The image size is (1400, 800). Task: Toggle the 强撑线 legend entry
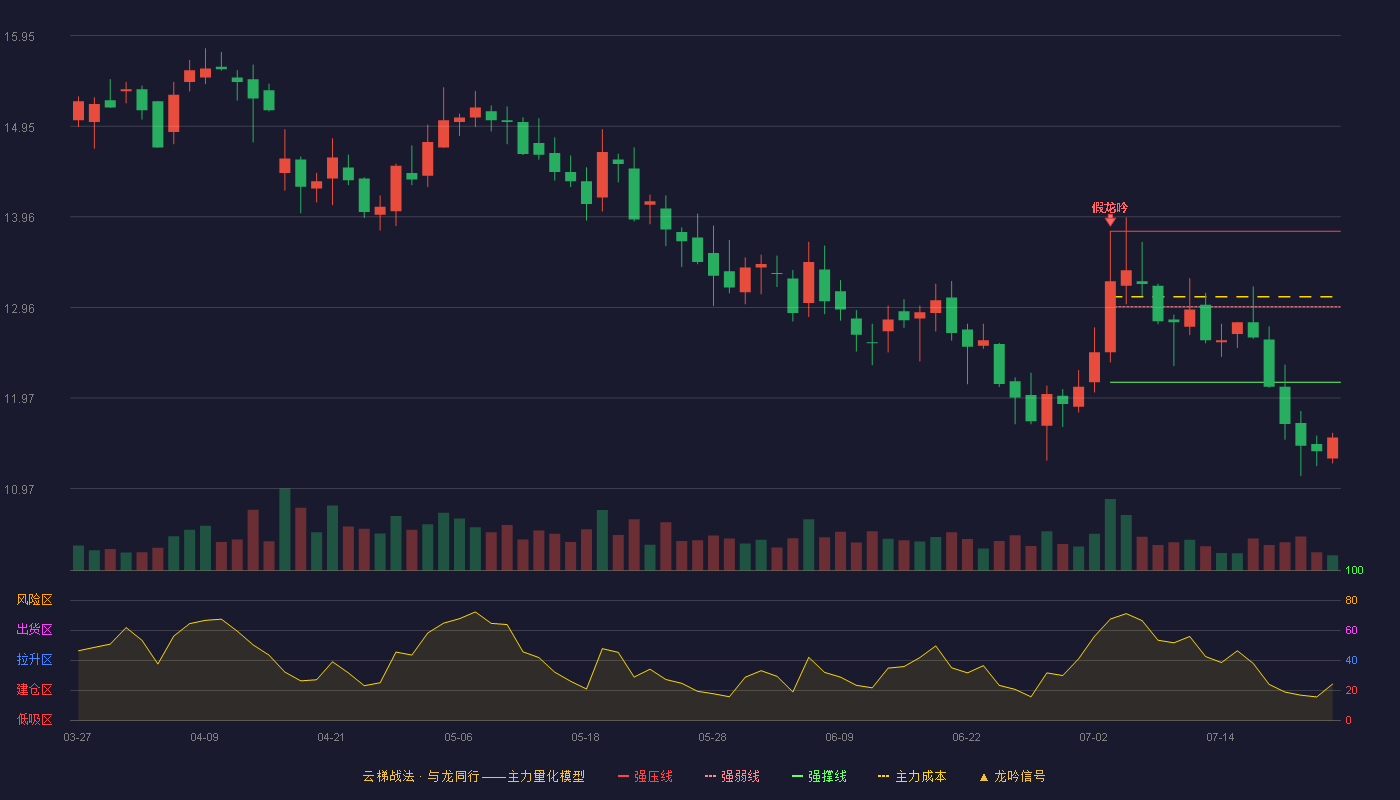pyautogui.click(x=819, y=776)
